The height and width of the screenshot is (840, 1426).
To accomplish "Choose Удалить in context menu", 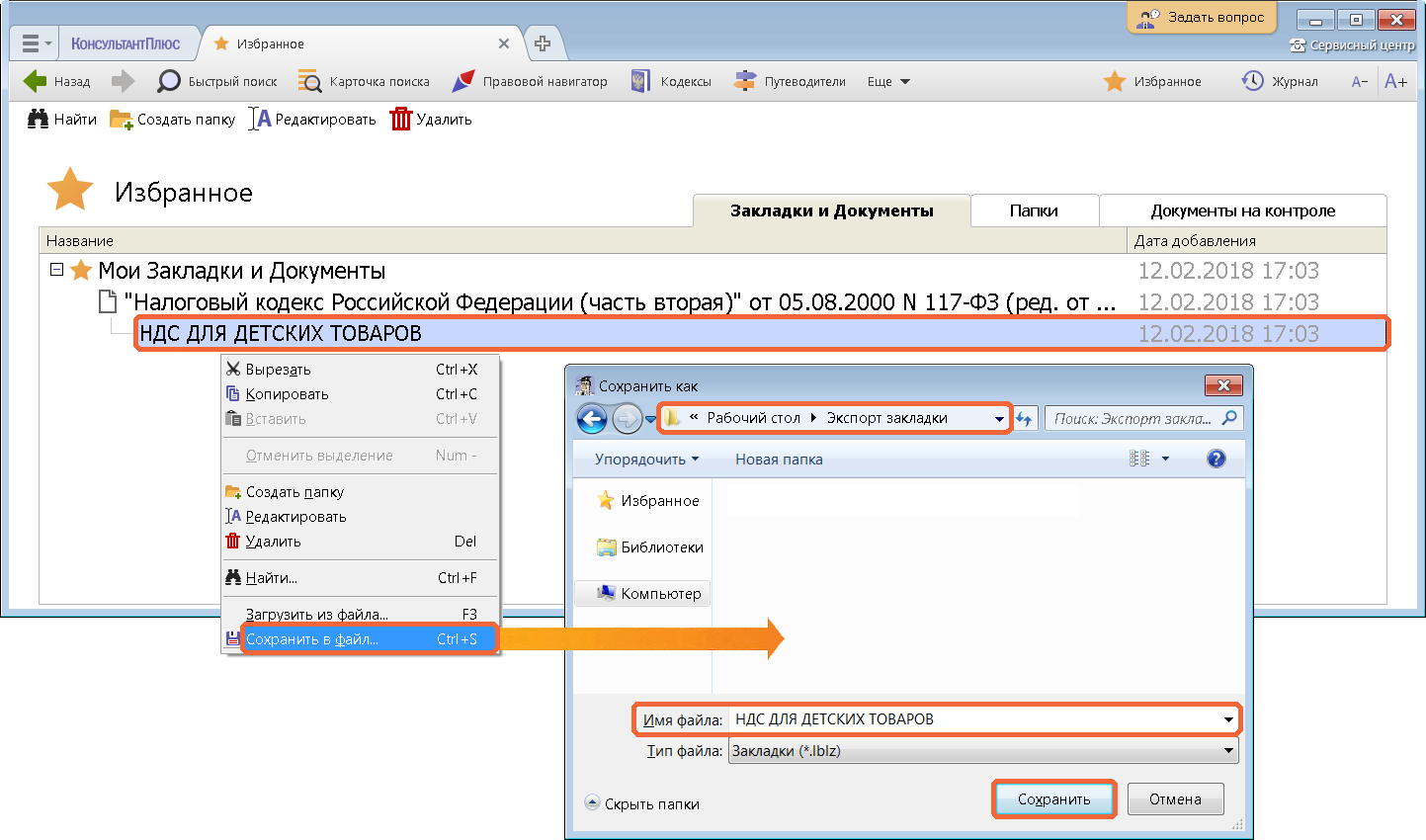I will pos(361,542).
